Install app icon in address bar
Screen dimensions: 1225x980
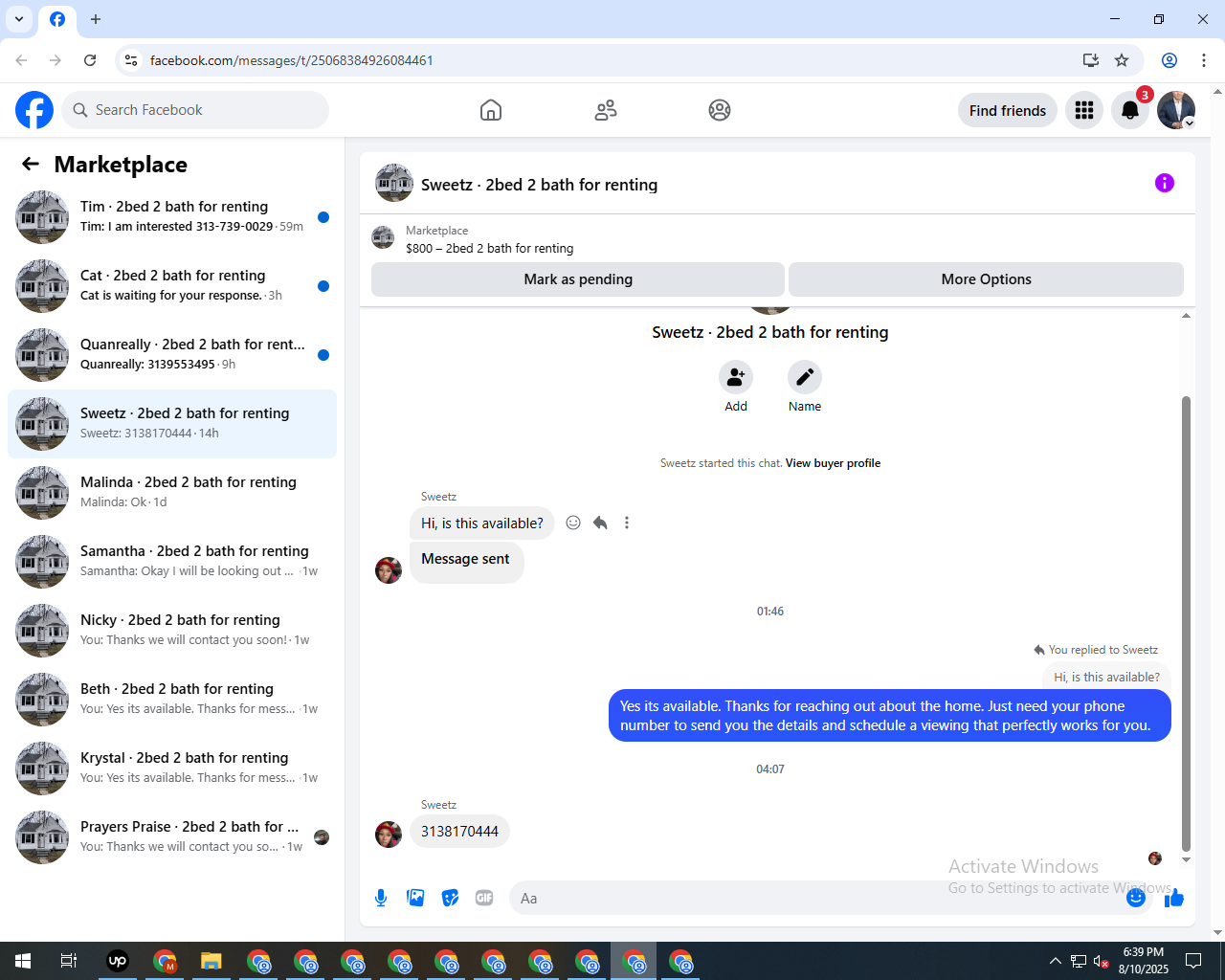(x=1091, y=60)
